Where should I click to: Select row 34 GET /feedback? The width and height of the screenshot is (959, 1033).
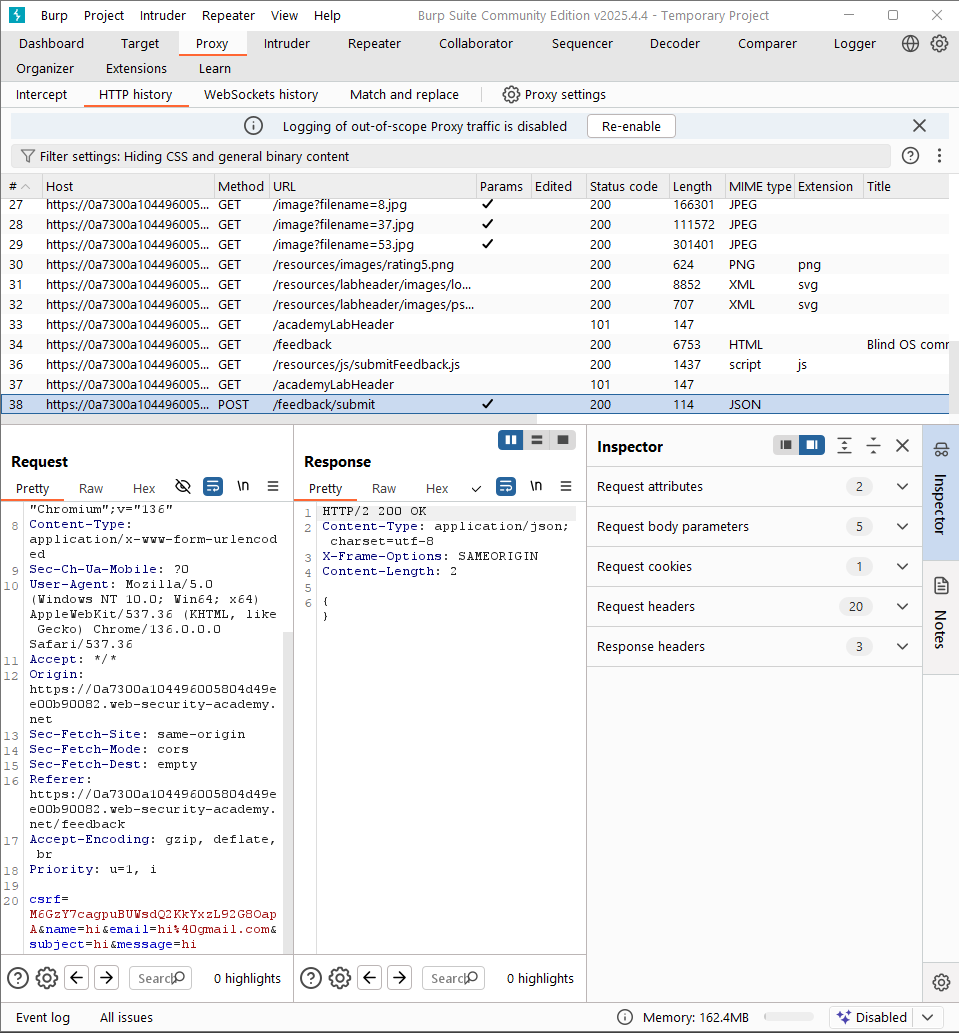474,345
